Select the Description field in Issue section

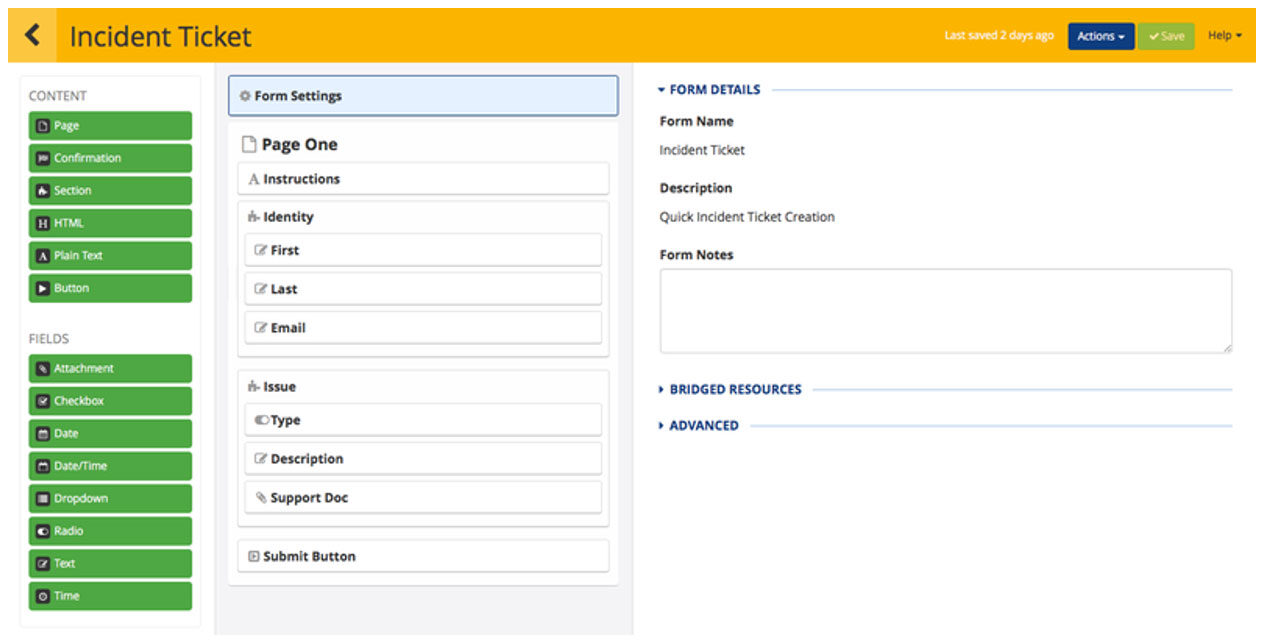(x=423, y=459)
